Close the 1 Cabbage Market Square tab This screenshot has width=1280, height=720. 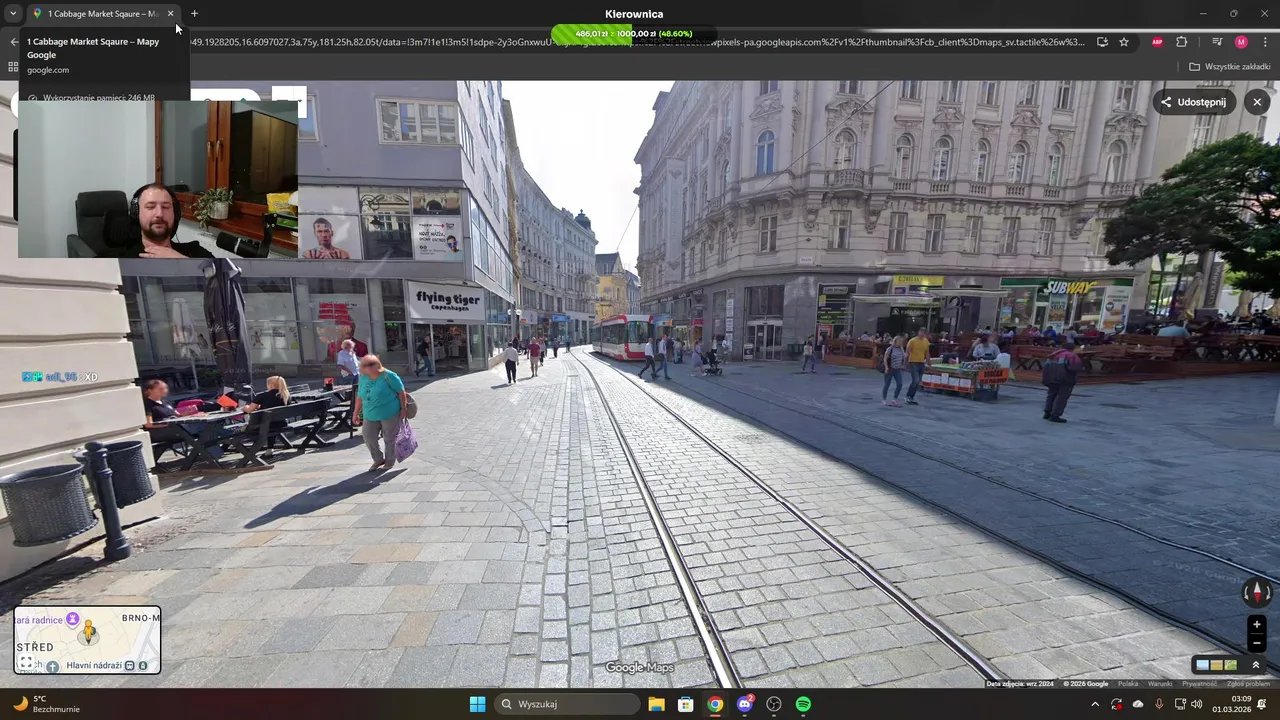click(x=170, y=14)
